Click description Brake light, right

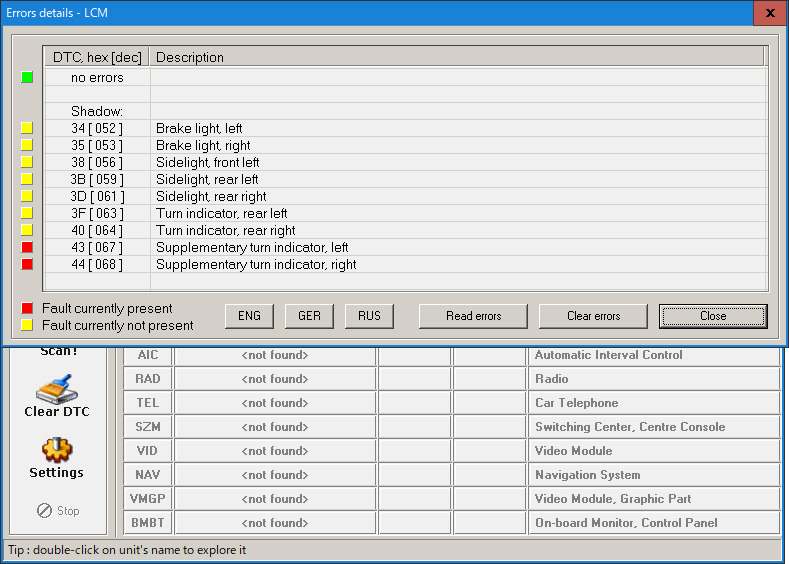[x=203, y=145]
